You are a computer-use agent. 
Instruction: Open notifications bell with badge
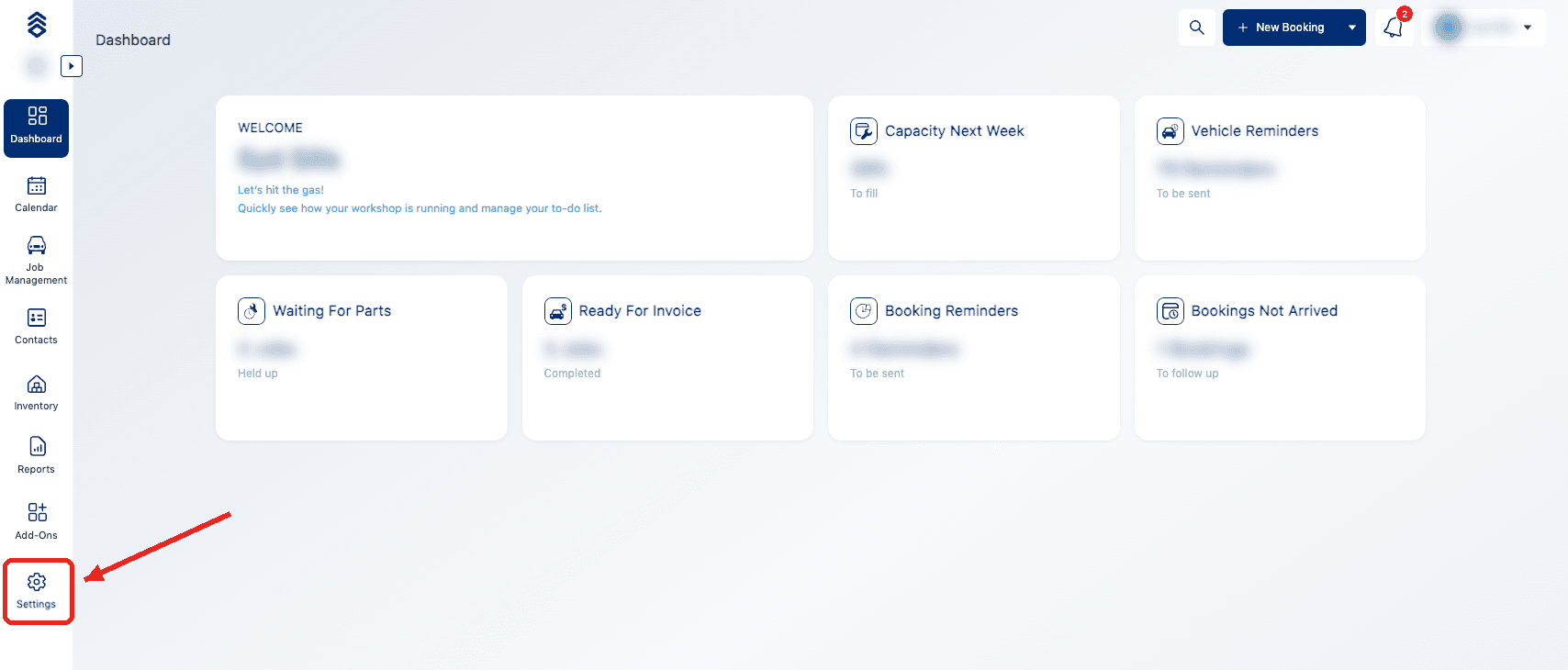coord(1394,28)
